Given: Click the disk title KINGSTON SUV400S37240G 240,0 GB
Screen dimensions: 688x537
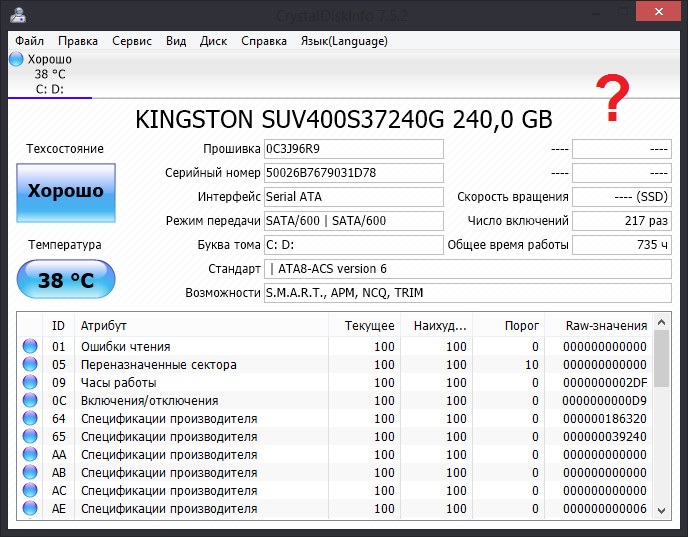Looking at the screenshot, I should 344,119.
